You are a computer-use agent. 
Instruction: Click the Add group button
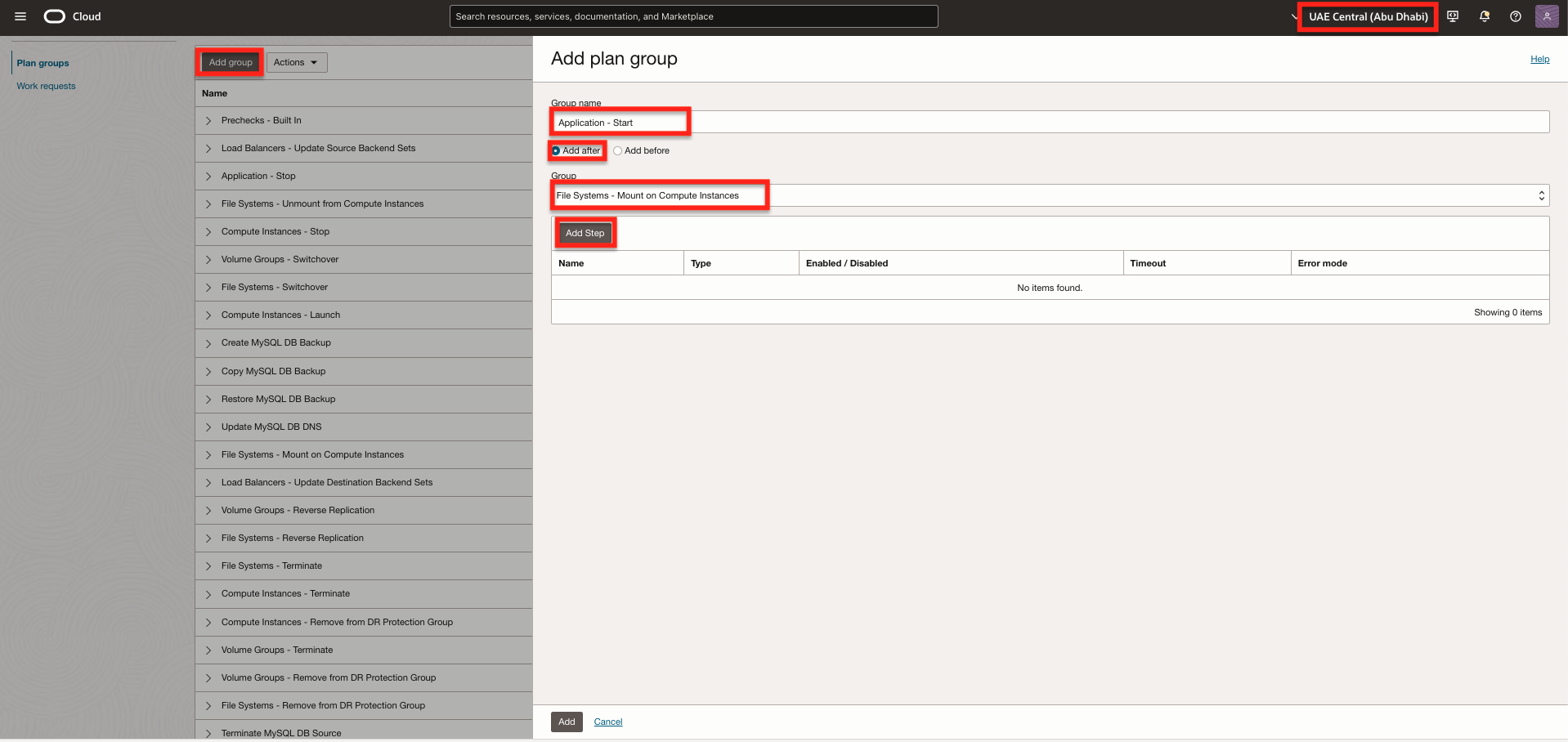(231, 62)
